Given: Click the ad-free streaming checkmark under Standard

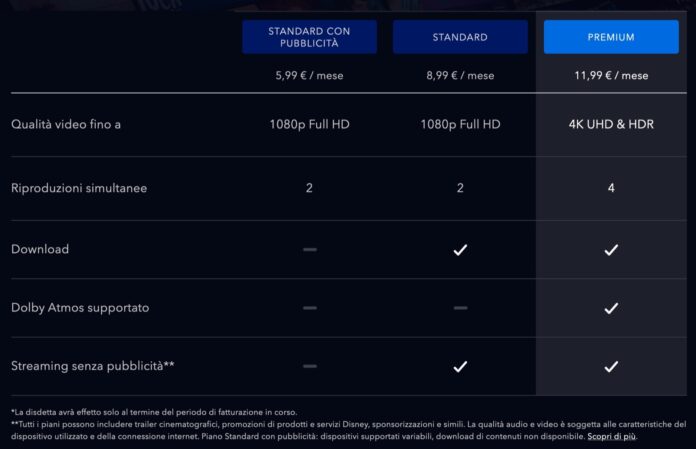Looking at the screenshot, I should 460,367.
